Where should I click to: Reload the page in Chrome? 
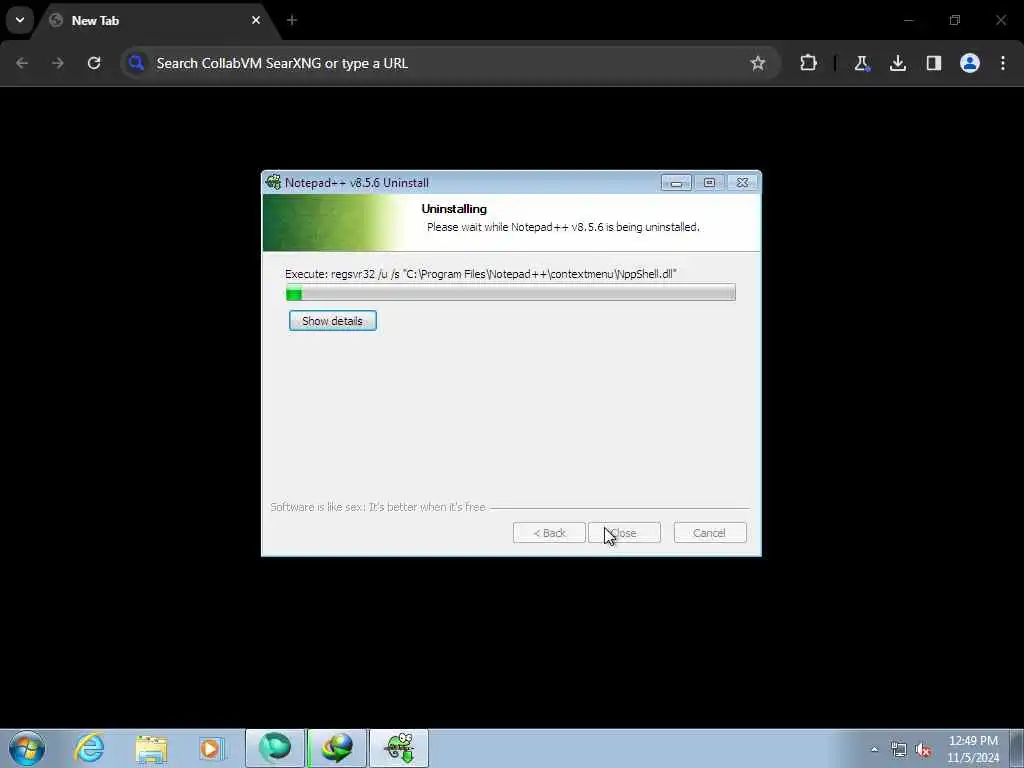coord(94,63)
